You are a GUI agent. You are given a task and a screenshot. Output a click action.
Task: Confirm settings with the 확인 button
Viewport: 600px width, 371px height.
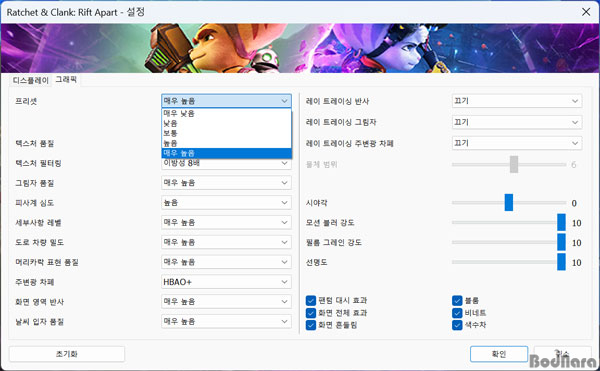(x=499, y=354)
